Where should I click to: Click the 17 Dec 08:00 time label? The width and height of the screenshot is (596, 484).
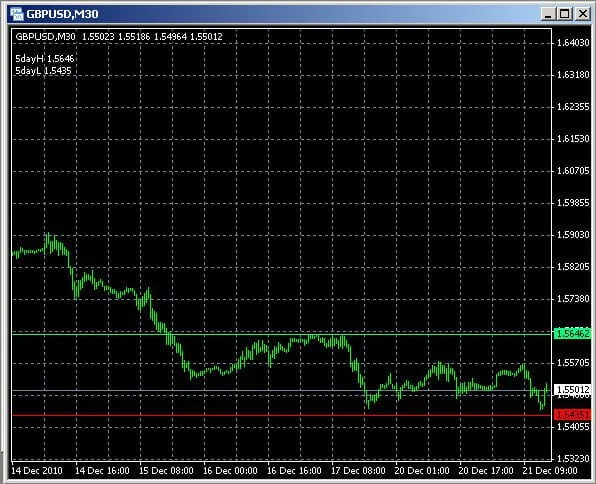(358, 471)
